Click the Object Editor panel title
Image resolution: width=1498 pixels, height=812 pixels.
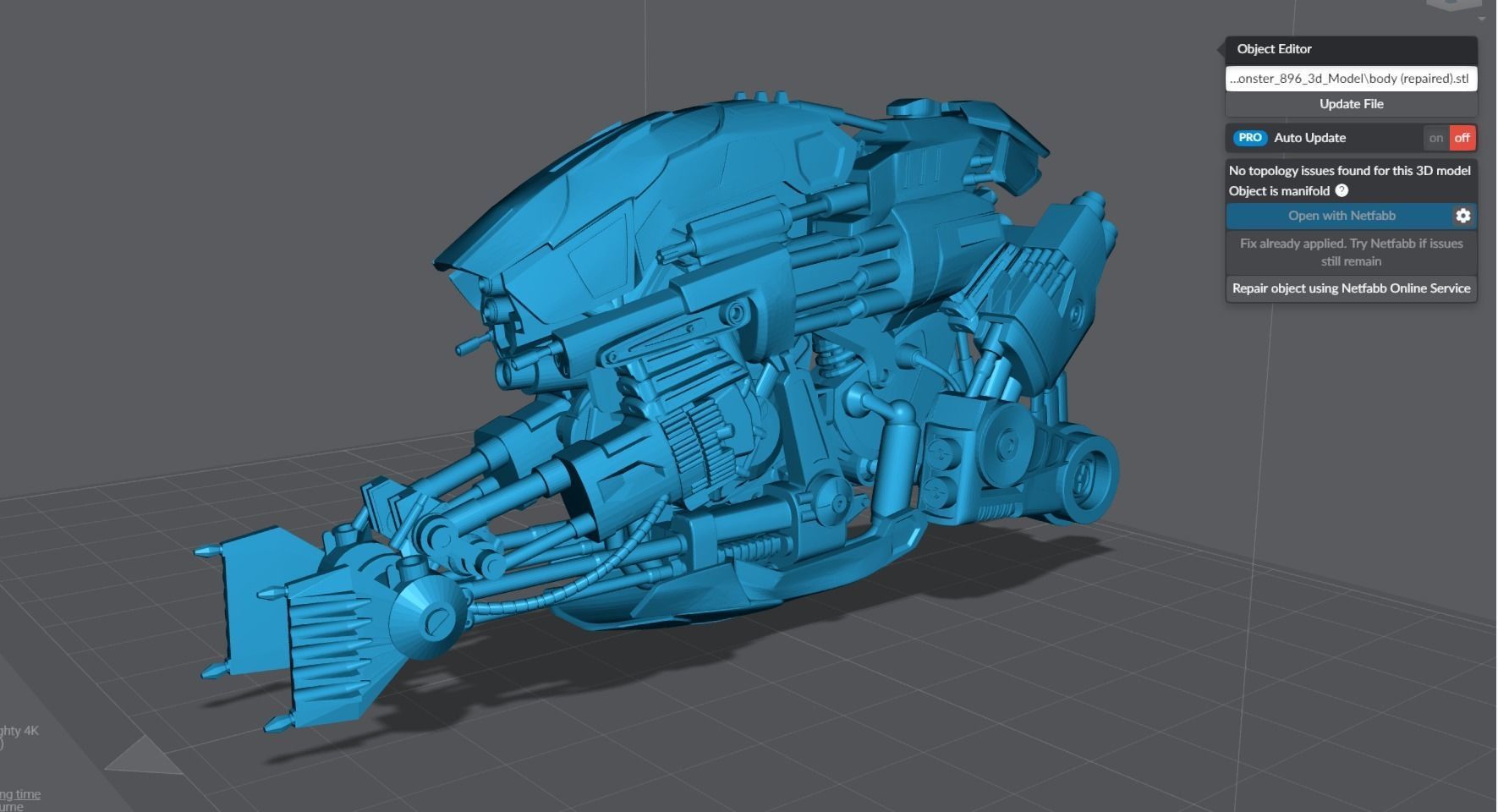[x=1274, y=49]
